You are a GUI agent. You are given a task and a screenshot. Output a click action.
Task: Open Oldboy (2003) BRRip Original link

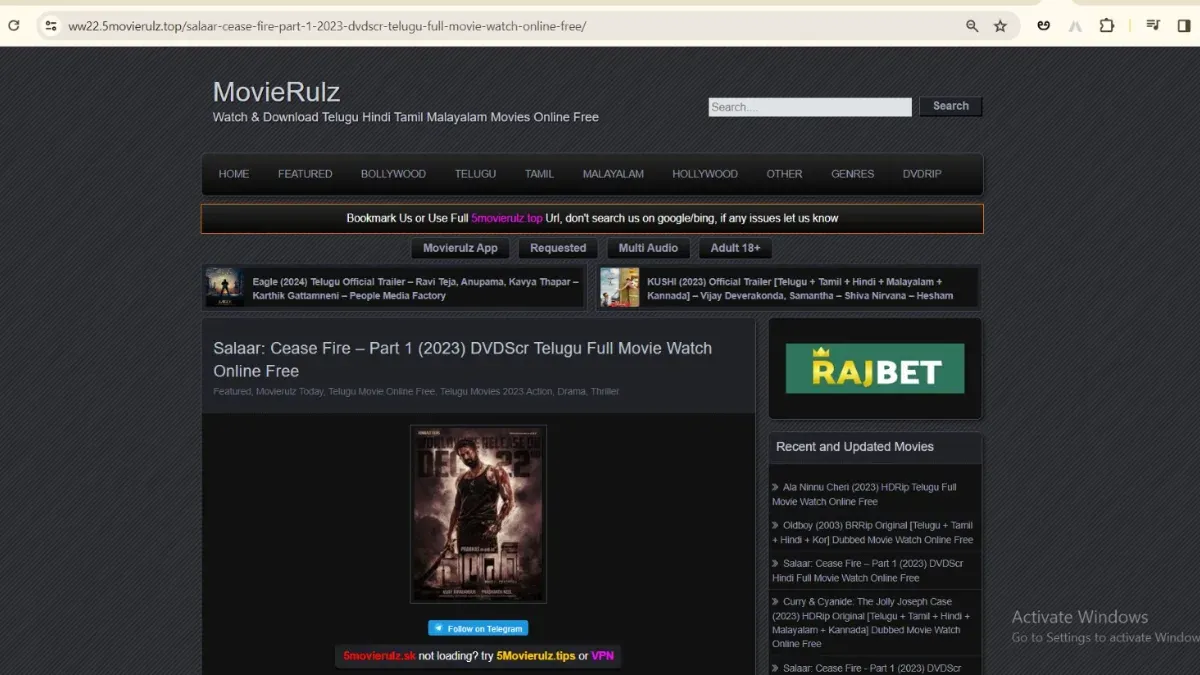coord(872,532)
